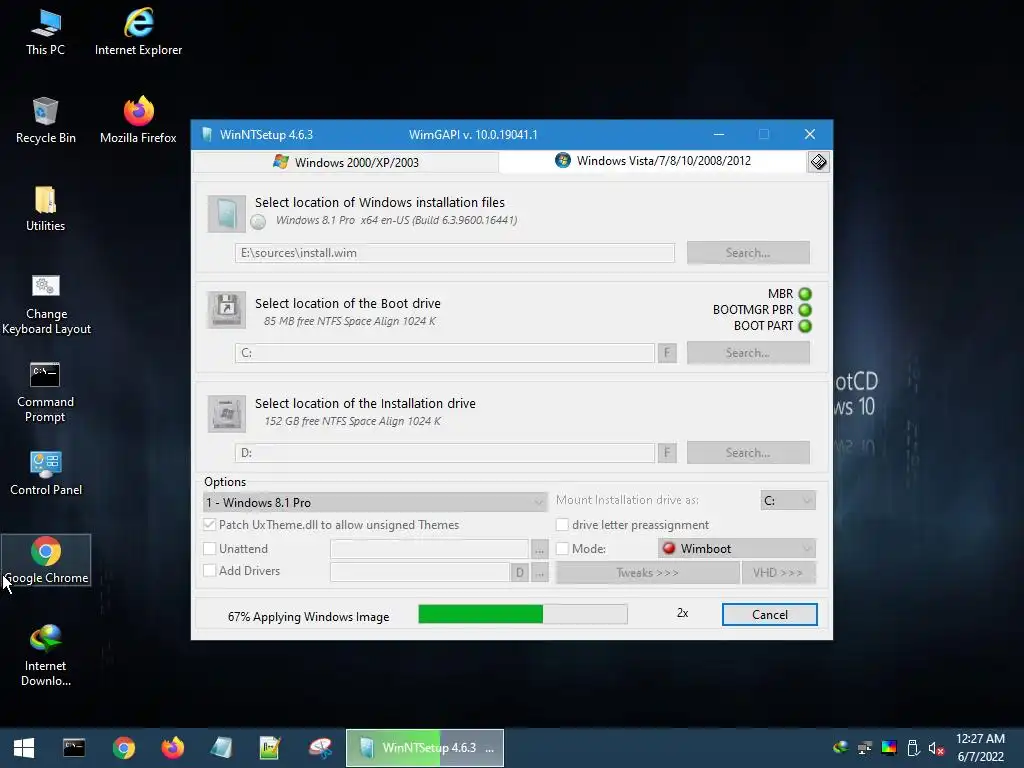Select Windows Vista/7/8/10/2008/2012 tab
1024x768 pixels.
pos(653,161)
